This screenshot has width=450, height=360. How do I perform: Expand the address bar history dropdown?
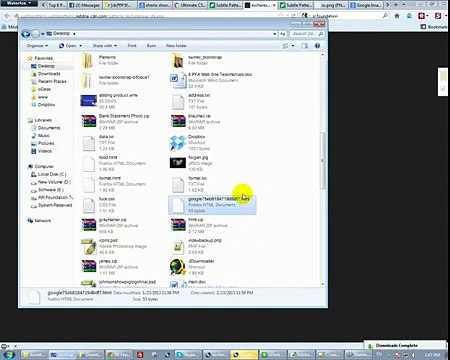point(274,34)
